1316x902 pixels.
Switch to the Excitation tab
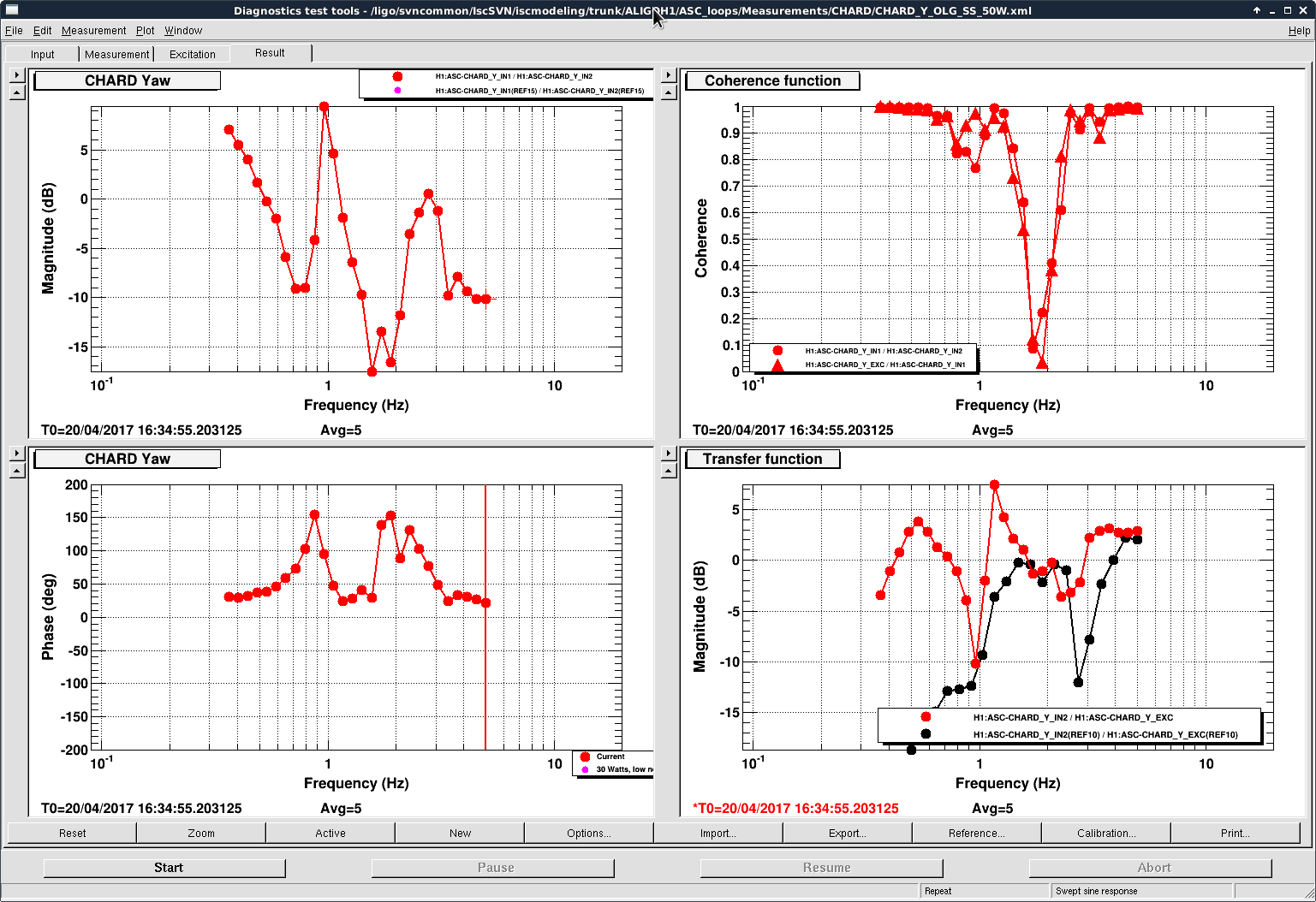tap(193, 54)
